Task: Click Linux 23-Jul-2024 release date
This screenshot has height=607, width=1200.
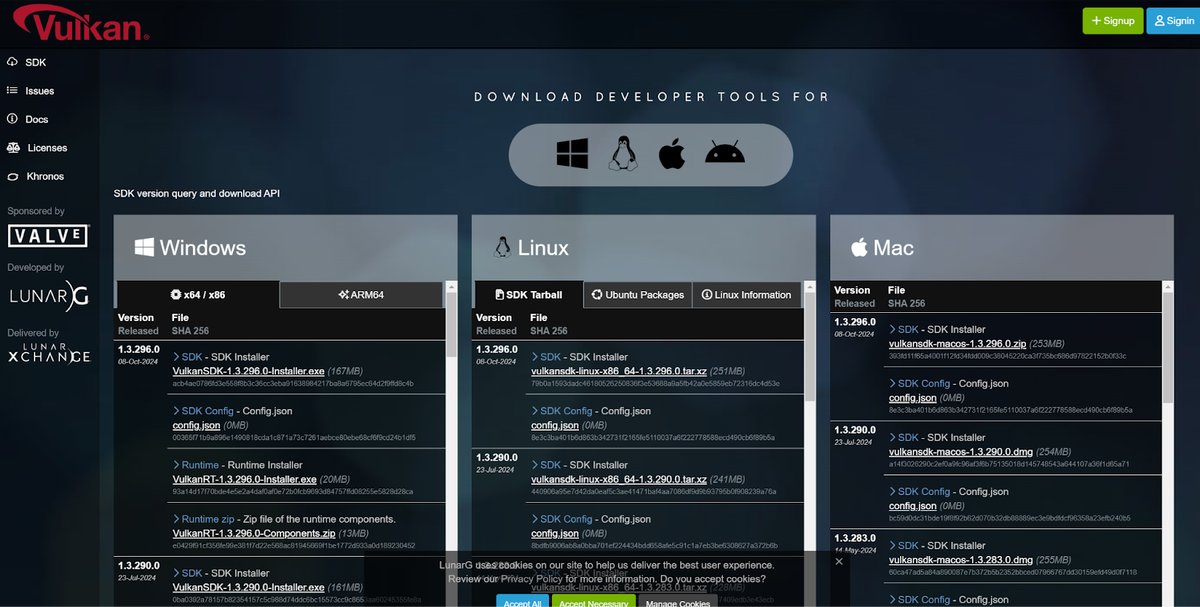Action: 497,470
